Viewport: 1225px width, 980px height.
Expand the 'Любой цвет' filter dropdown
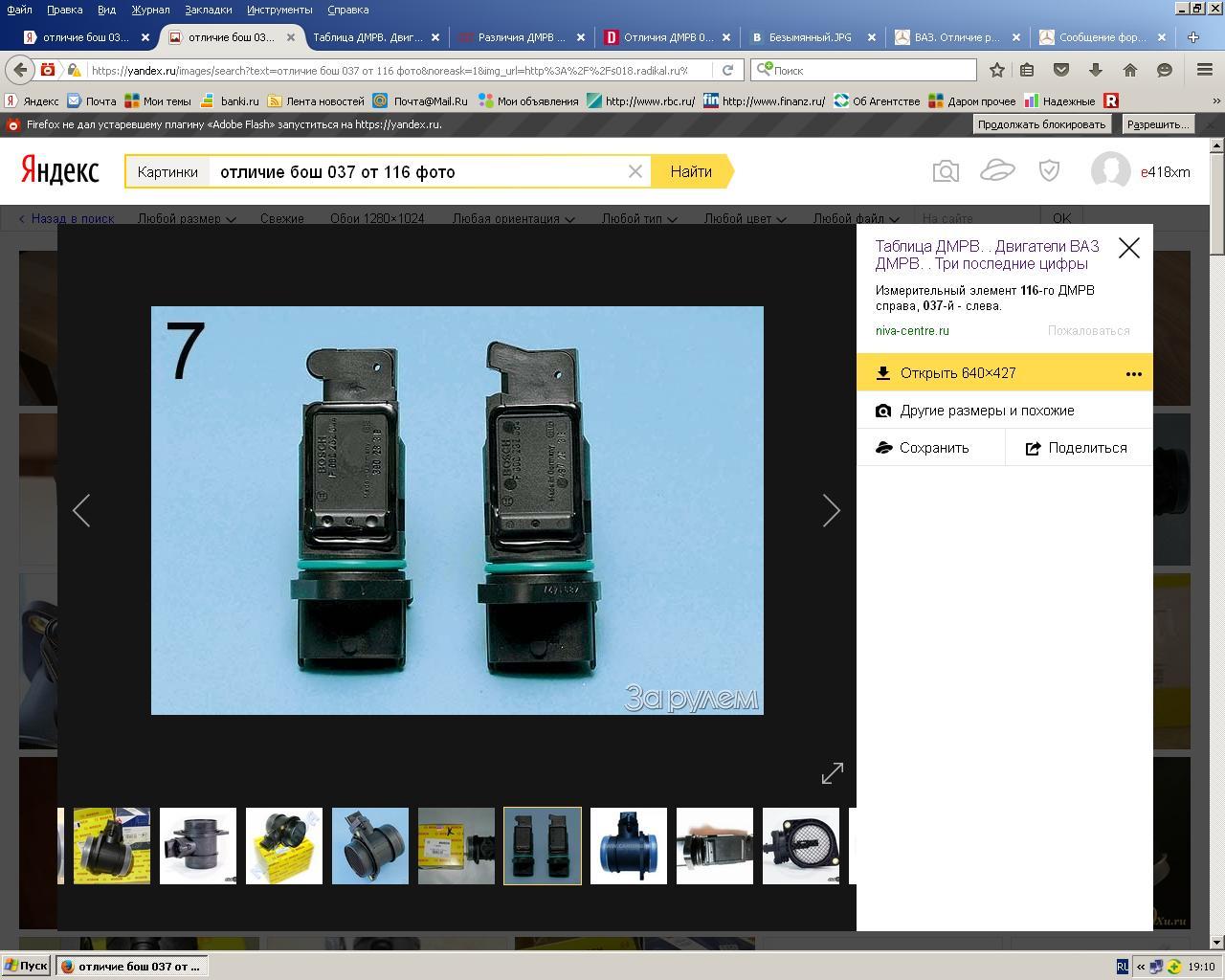[x=744, y=218]
